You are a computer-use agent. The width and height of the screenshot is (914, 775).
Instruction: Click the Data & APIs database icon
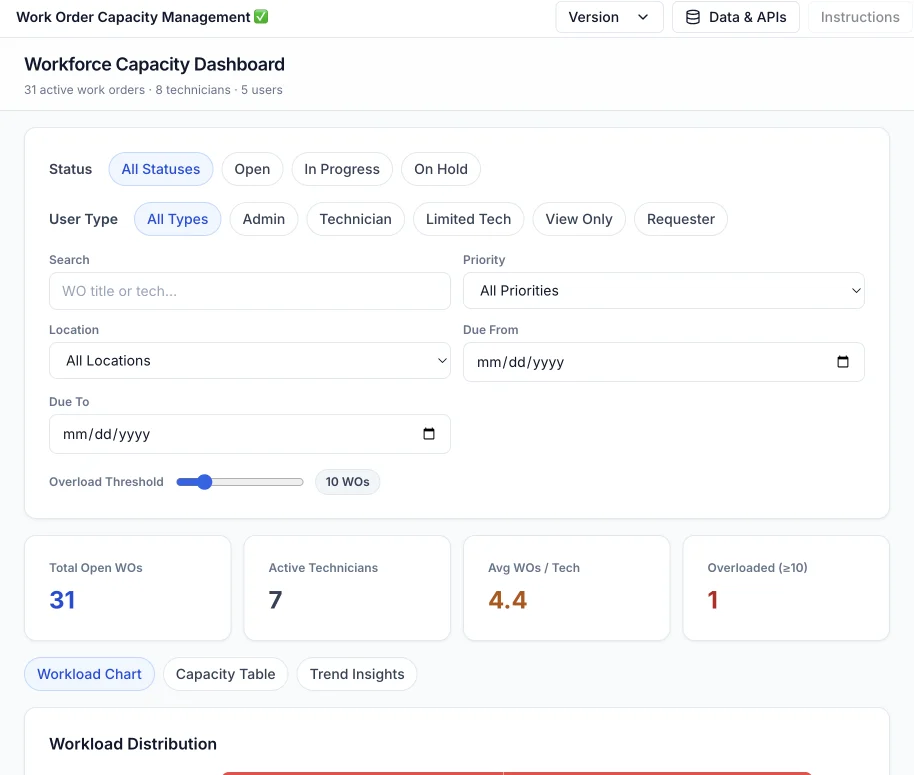pos(692,17)
